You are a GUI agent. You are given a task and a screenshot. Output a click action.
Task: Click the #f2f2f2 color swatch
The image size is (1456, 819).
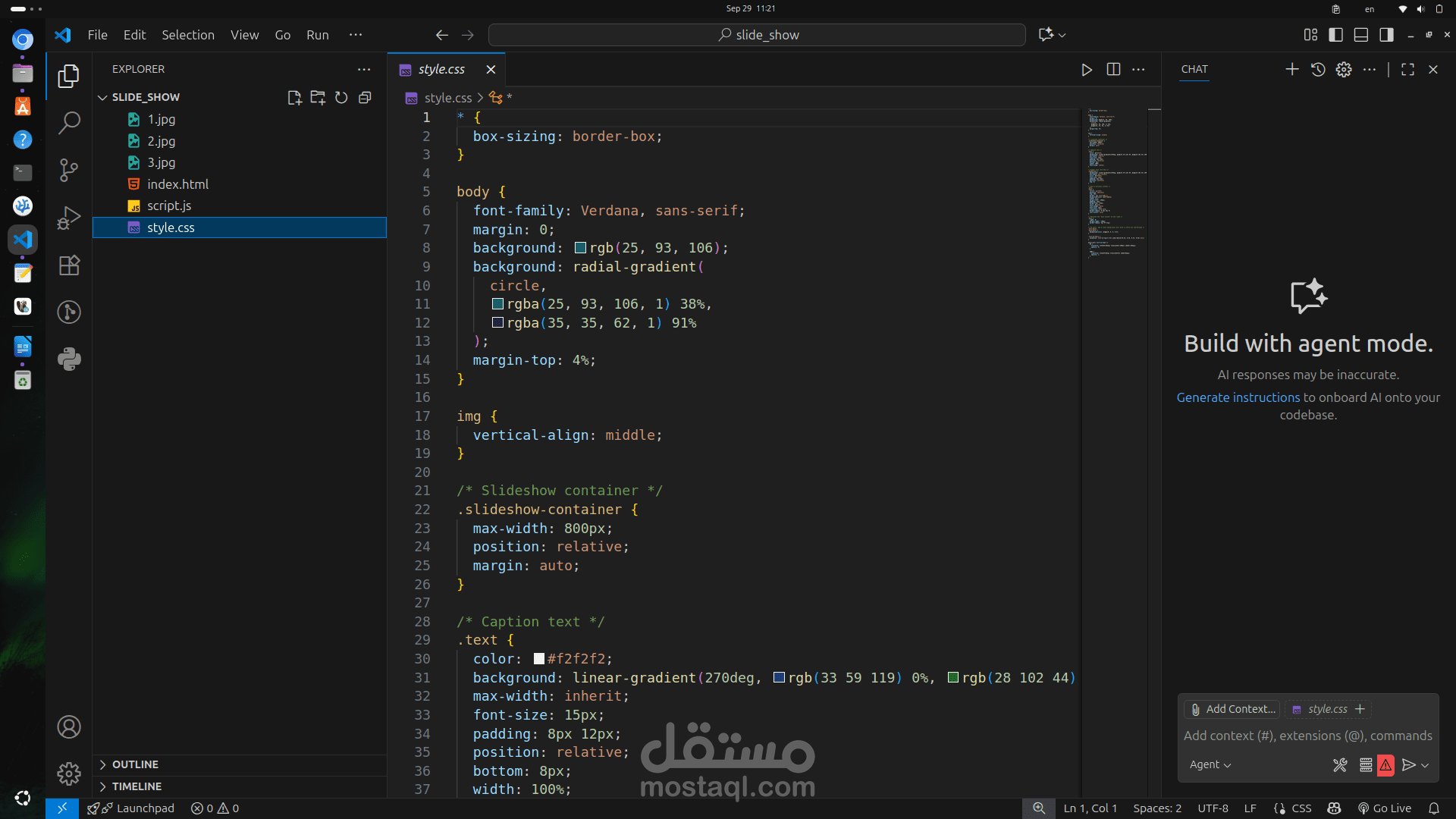[x=539, y=659]
